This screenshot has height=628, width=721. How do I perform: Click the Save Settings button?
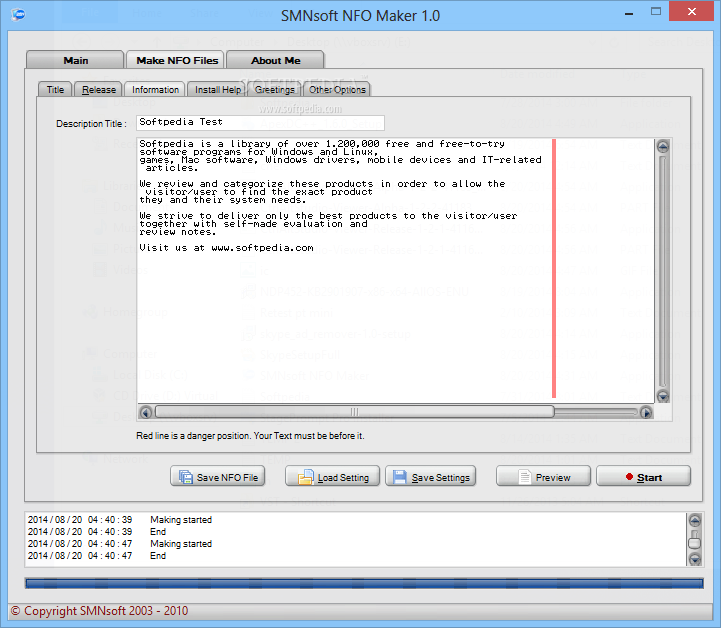(431, 476)
